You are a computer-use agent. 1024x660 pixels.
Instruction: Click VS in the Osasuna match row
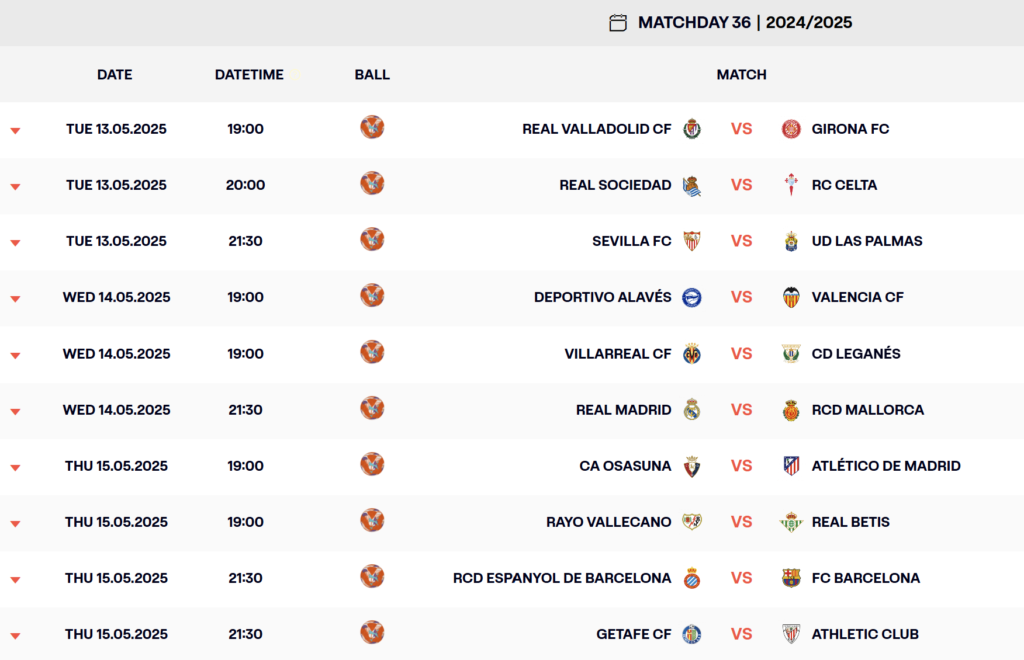coord(741,465)
